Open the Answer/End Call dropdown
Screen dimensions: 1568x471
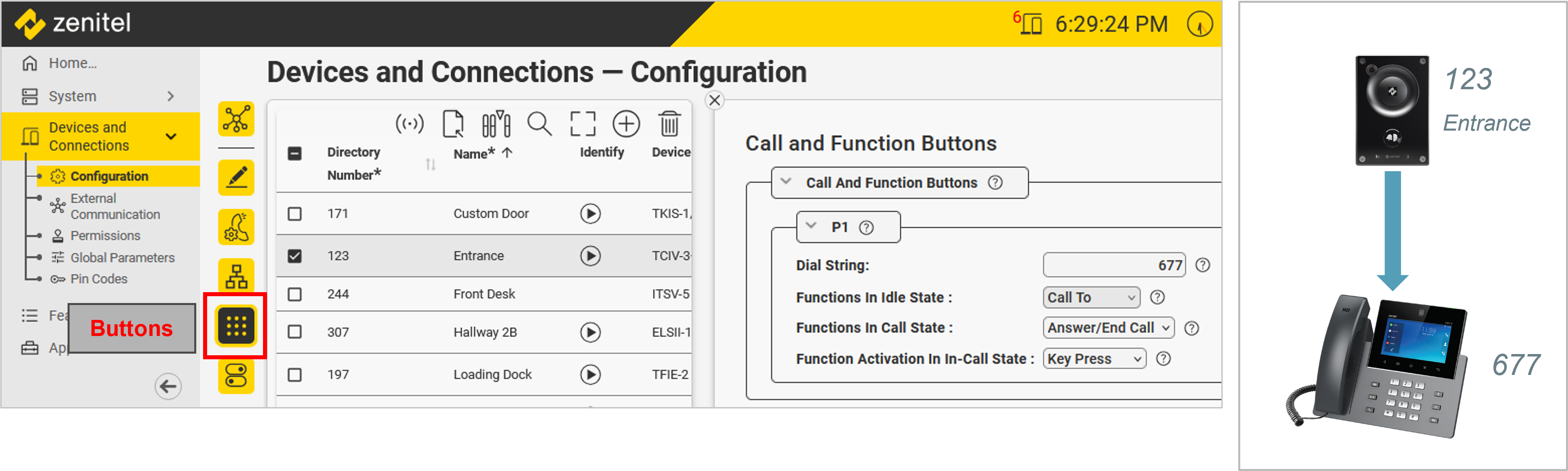[x=1108, y=328]
